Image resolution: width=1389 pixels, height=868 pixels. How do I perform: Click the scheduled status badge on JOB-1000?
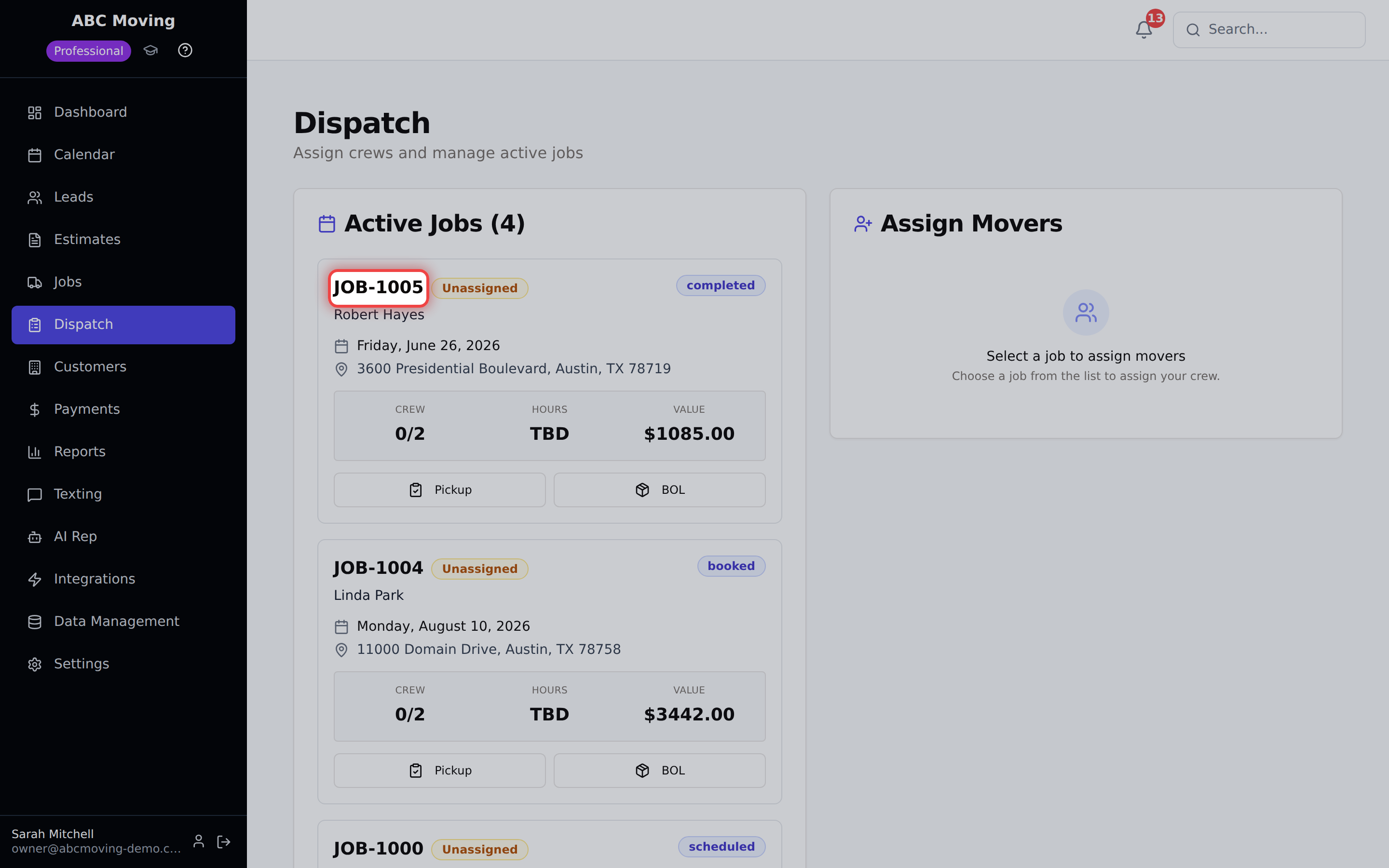[x=722, y=847]
